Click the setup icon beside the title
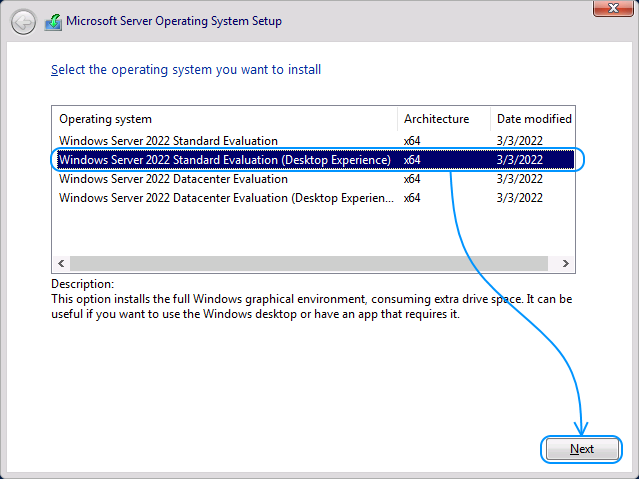The image size is (639, 479). [53, 22]
